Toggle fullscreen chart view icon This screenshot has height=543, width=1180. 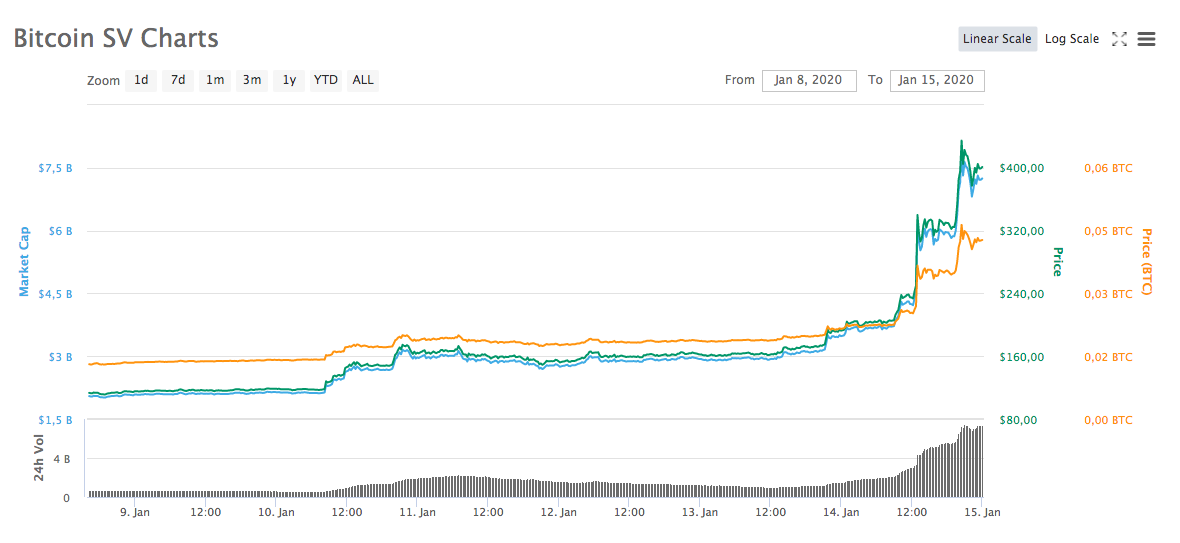1119,39
